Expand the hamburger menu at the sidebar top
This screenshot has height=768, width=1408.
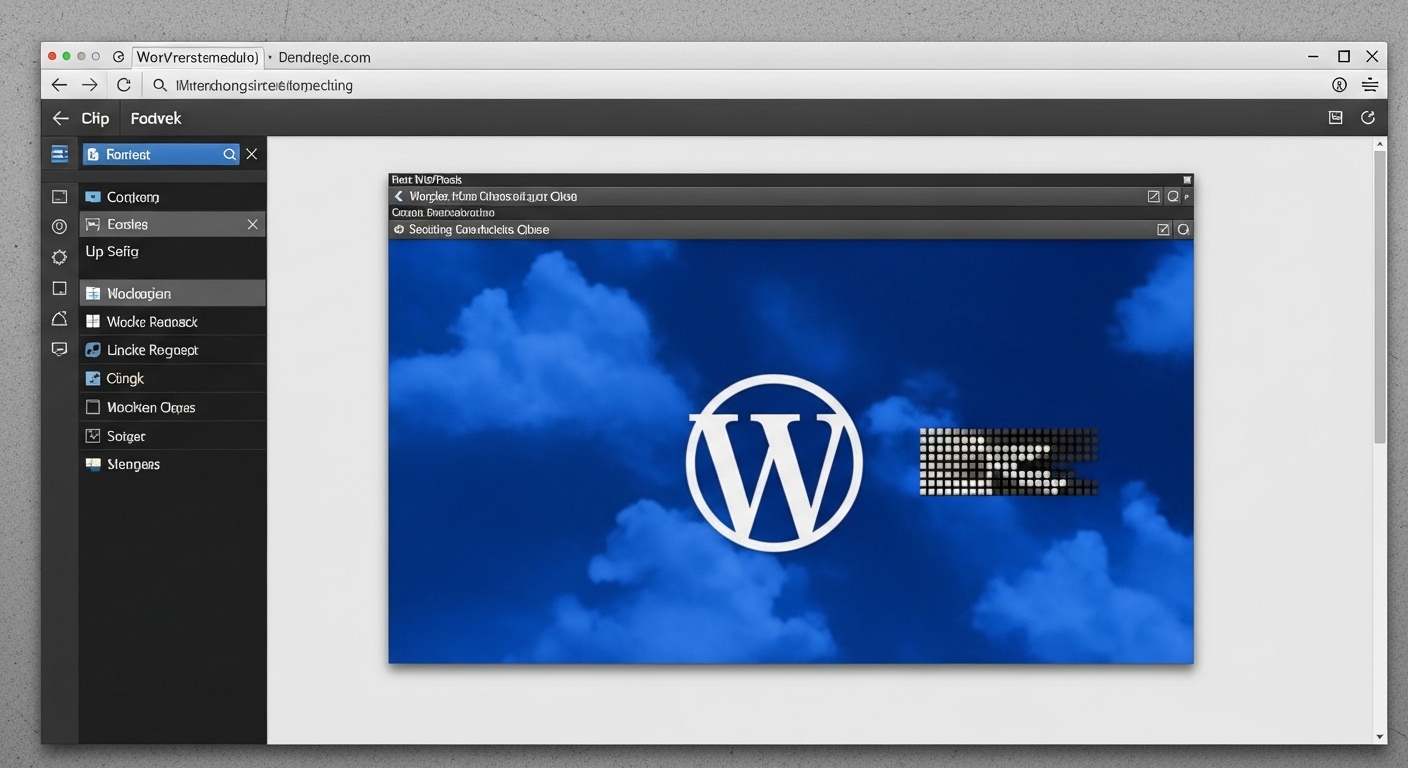click(59, 153)
